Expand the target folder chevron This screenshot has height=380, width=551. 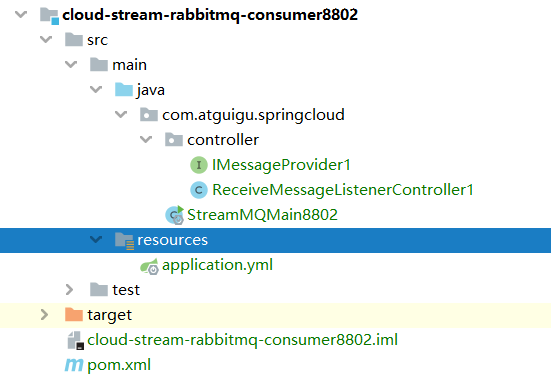pos(44,315)
